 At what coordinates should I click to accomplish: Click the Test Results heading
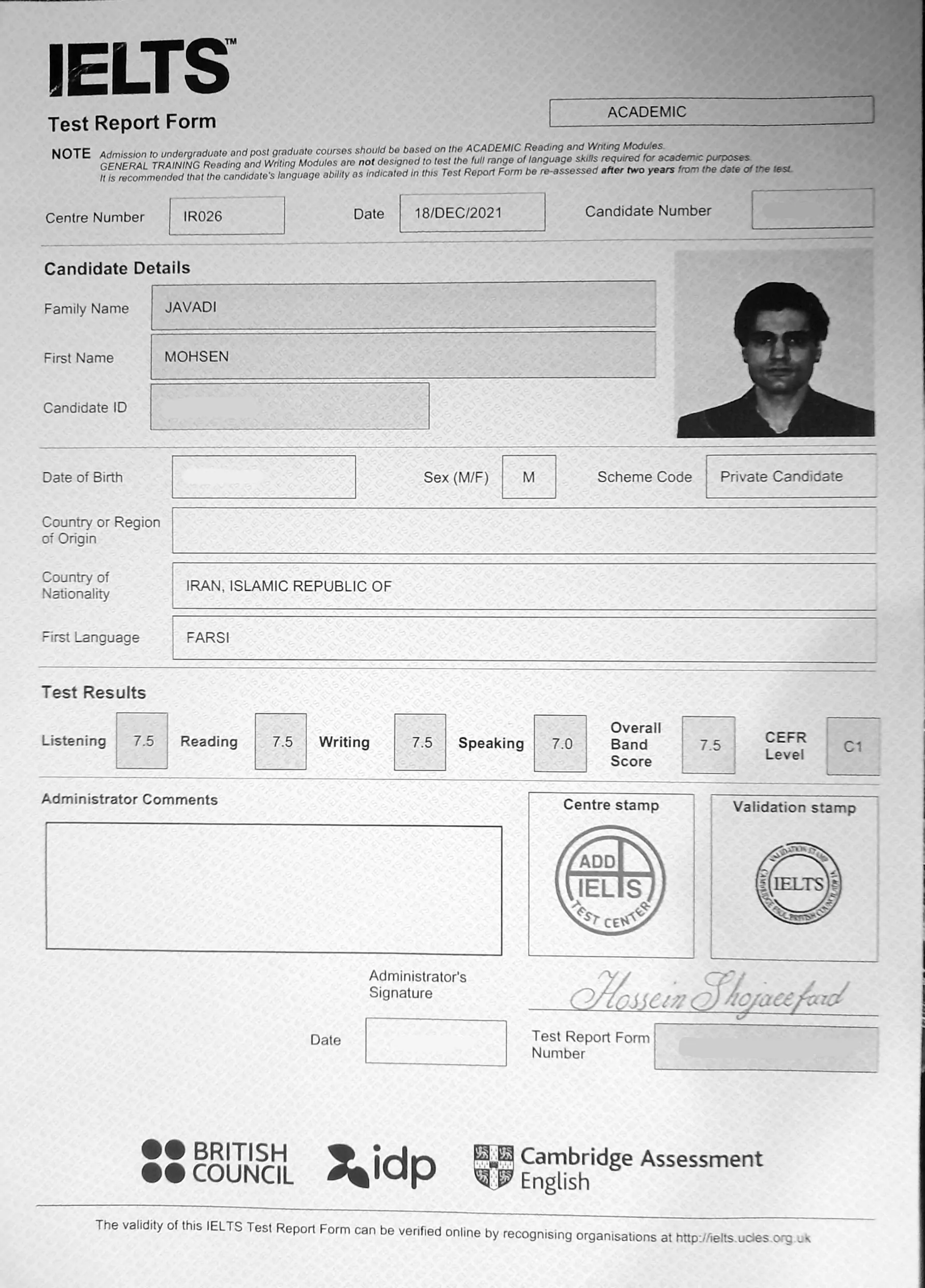point(94,692)
